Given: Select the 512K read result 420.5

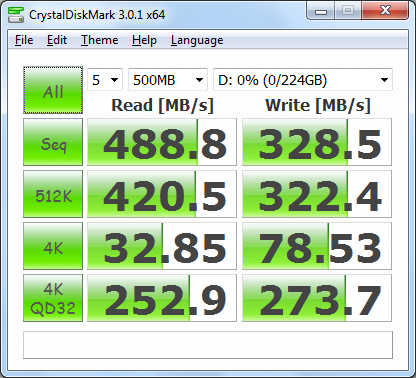Looking at the screenshot, I should point(162,194).
